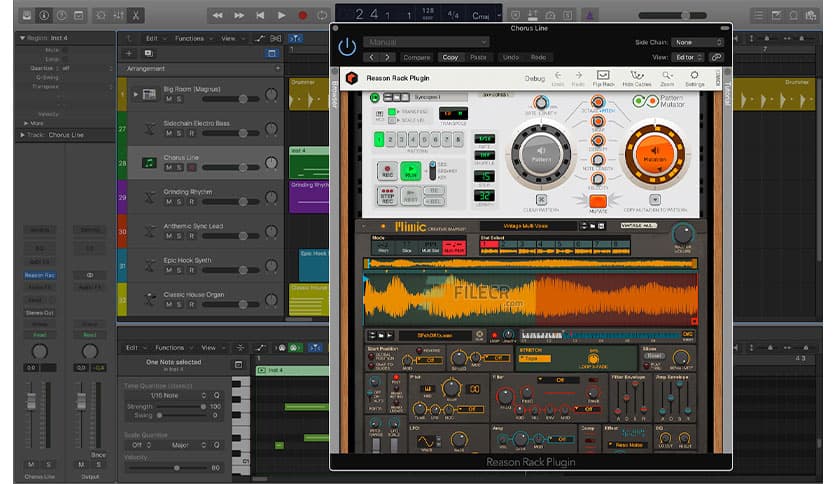Click the green RUN button in Pattern Mutator
836x484 pixels.
pyautogui.click(x=411, y=171)
